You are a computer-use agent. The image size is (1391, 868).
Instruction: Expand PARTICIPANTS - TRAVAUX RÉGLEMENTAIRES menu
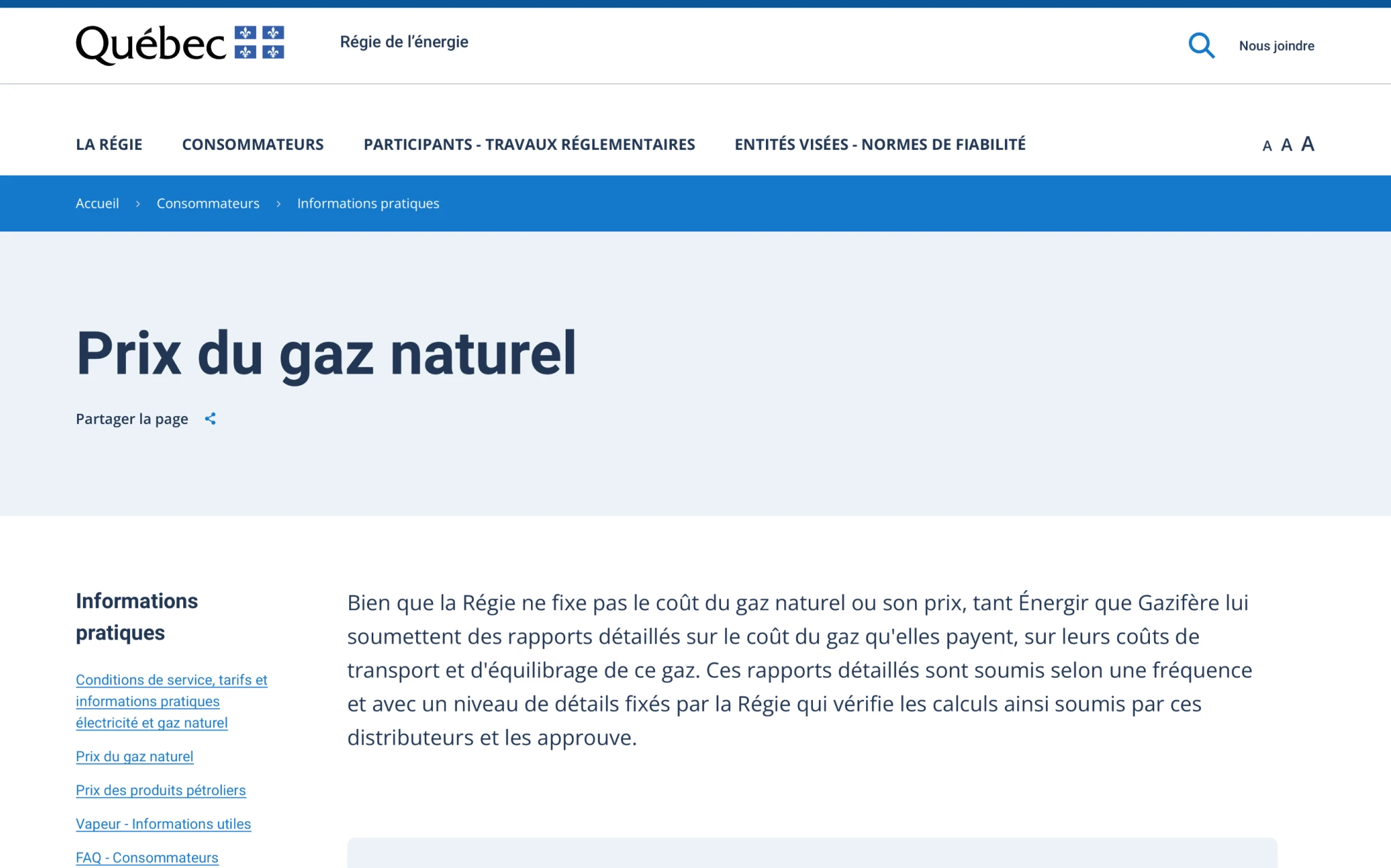tap(529, 144)
